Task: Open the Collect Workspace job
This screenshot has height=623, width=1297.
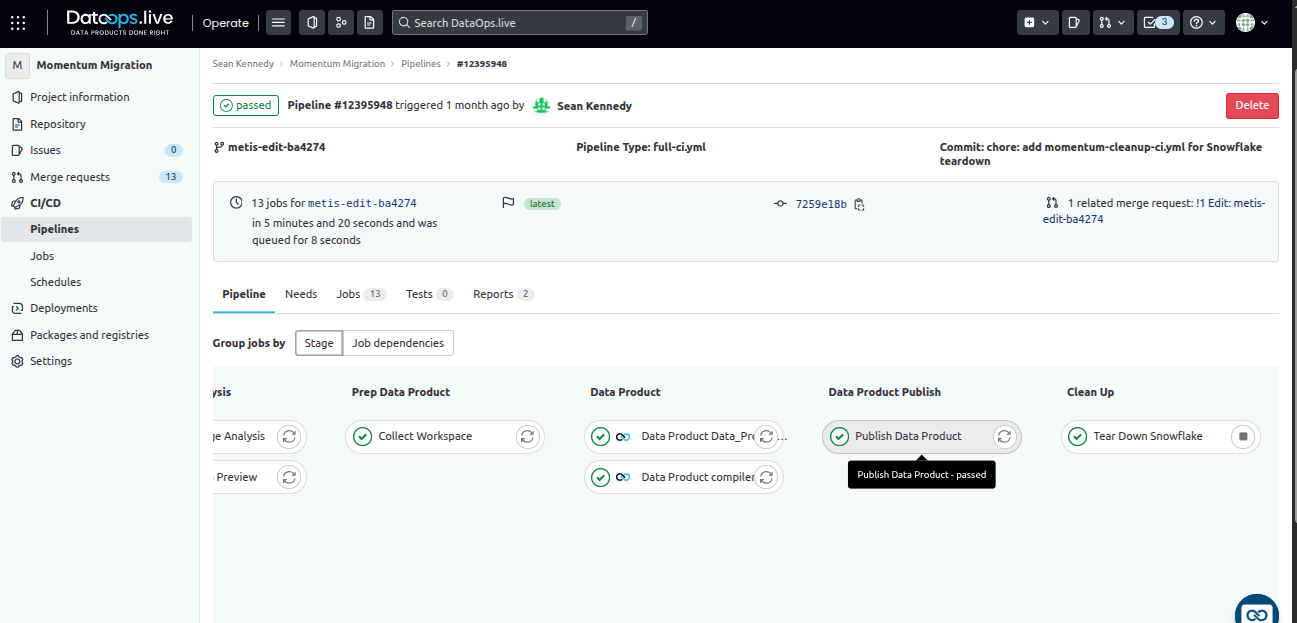Action: [425, 436]
